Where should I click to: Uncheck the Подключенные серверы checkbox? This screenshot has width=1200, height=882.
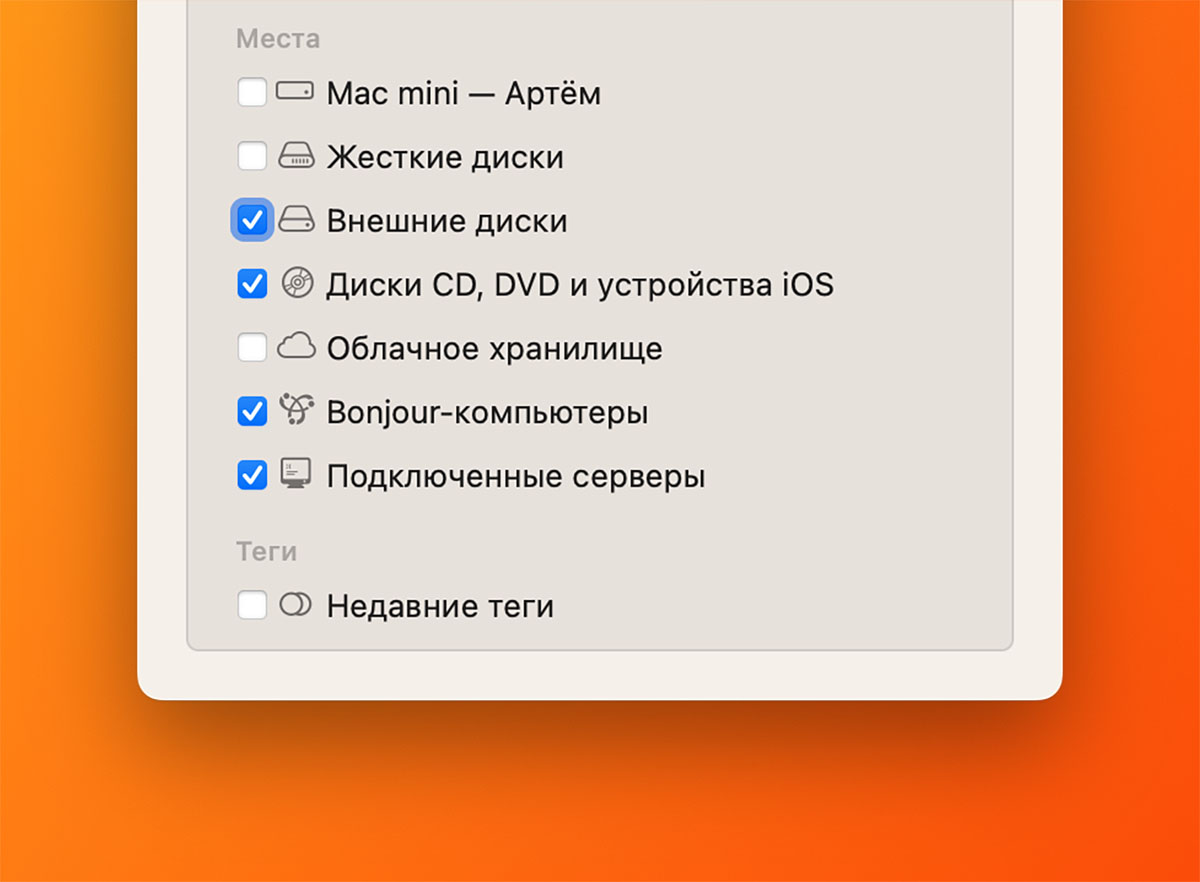[x=252, y=475]
